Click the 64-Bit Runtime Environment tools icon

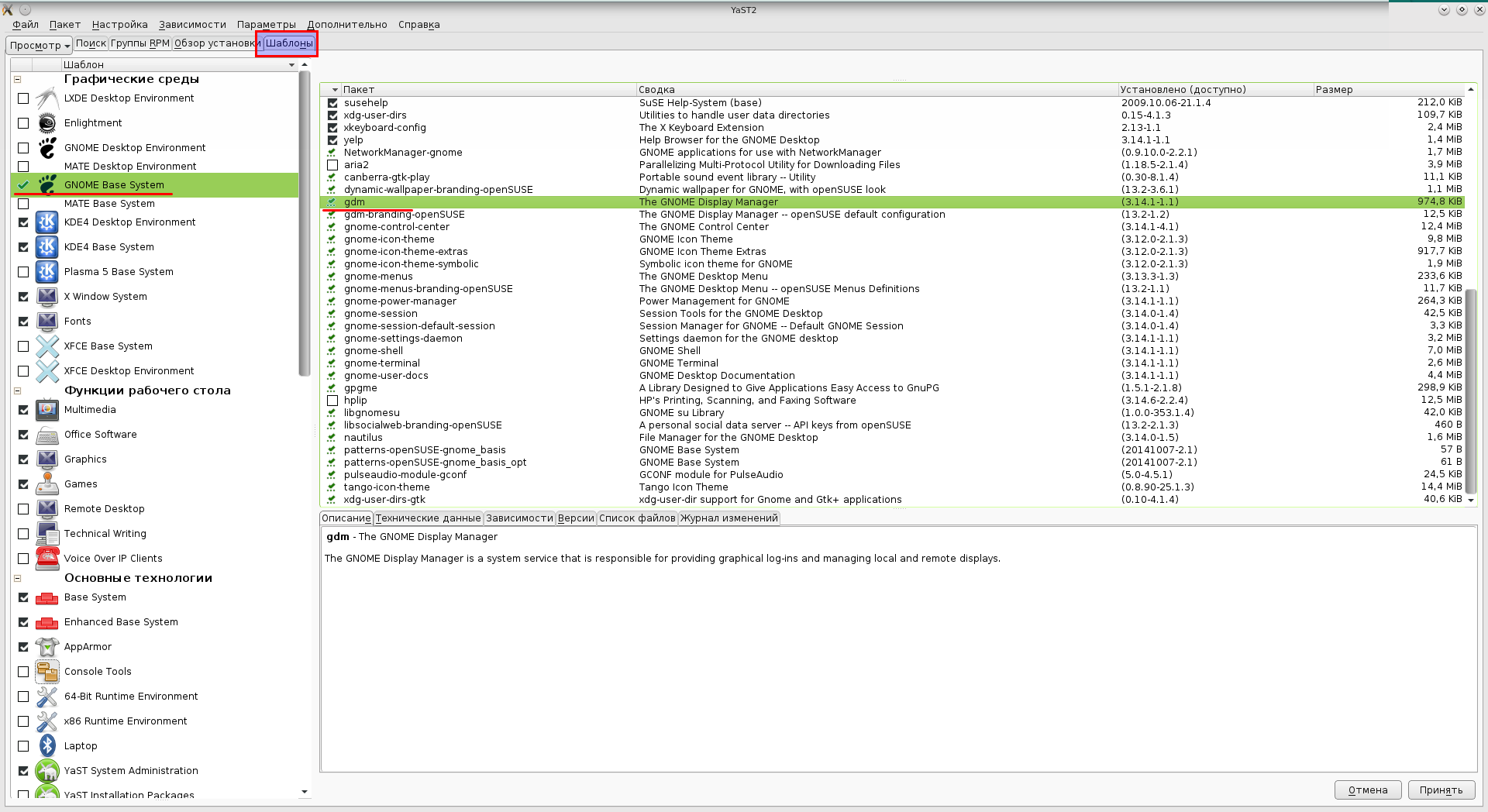[47, 697]
